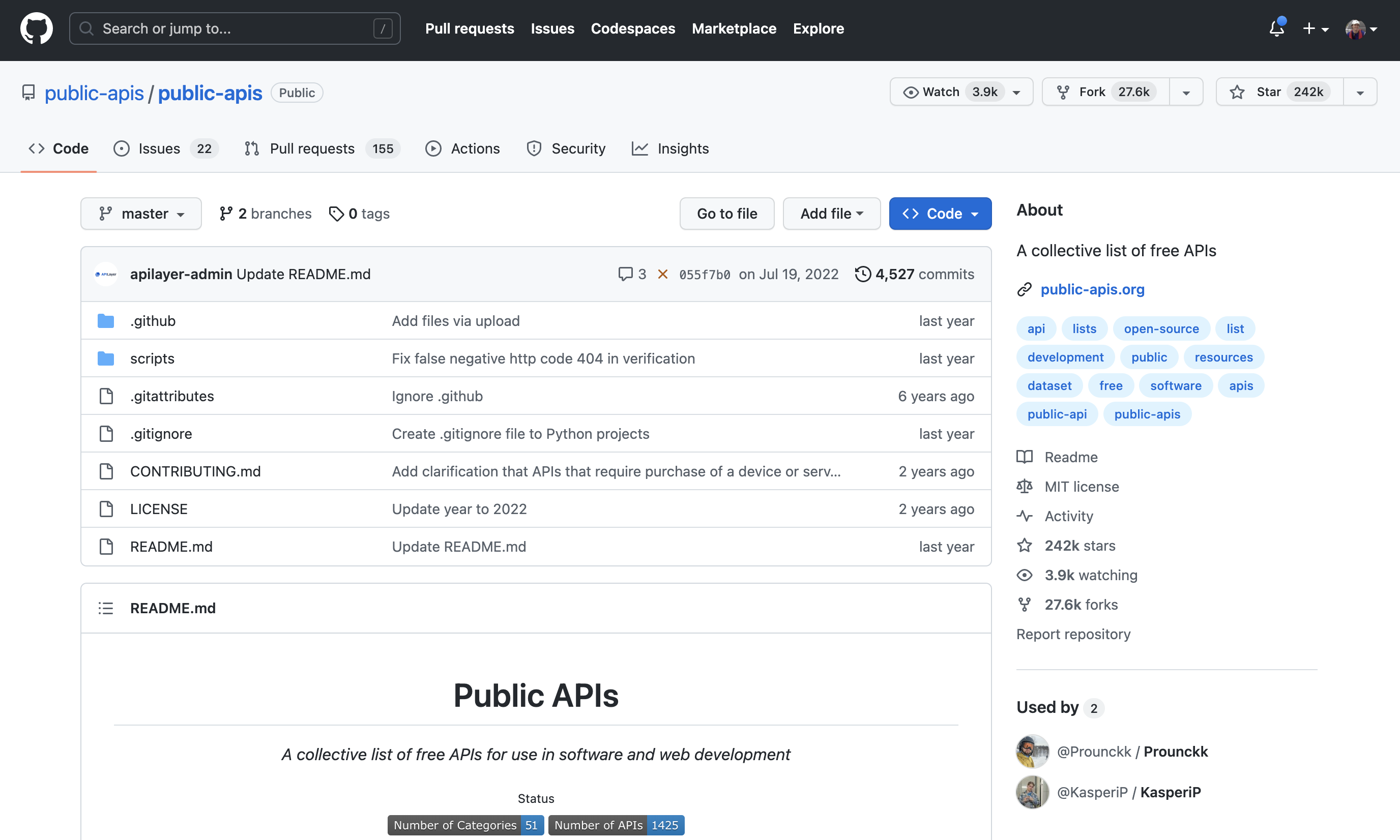Viewport: 1400px width, 840px height.
Task: Open the README outline list icon
Action: pos(106,608)
